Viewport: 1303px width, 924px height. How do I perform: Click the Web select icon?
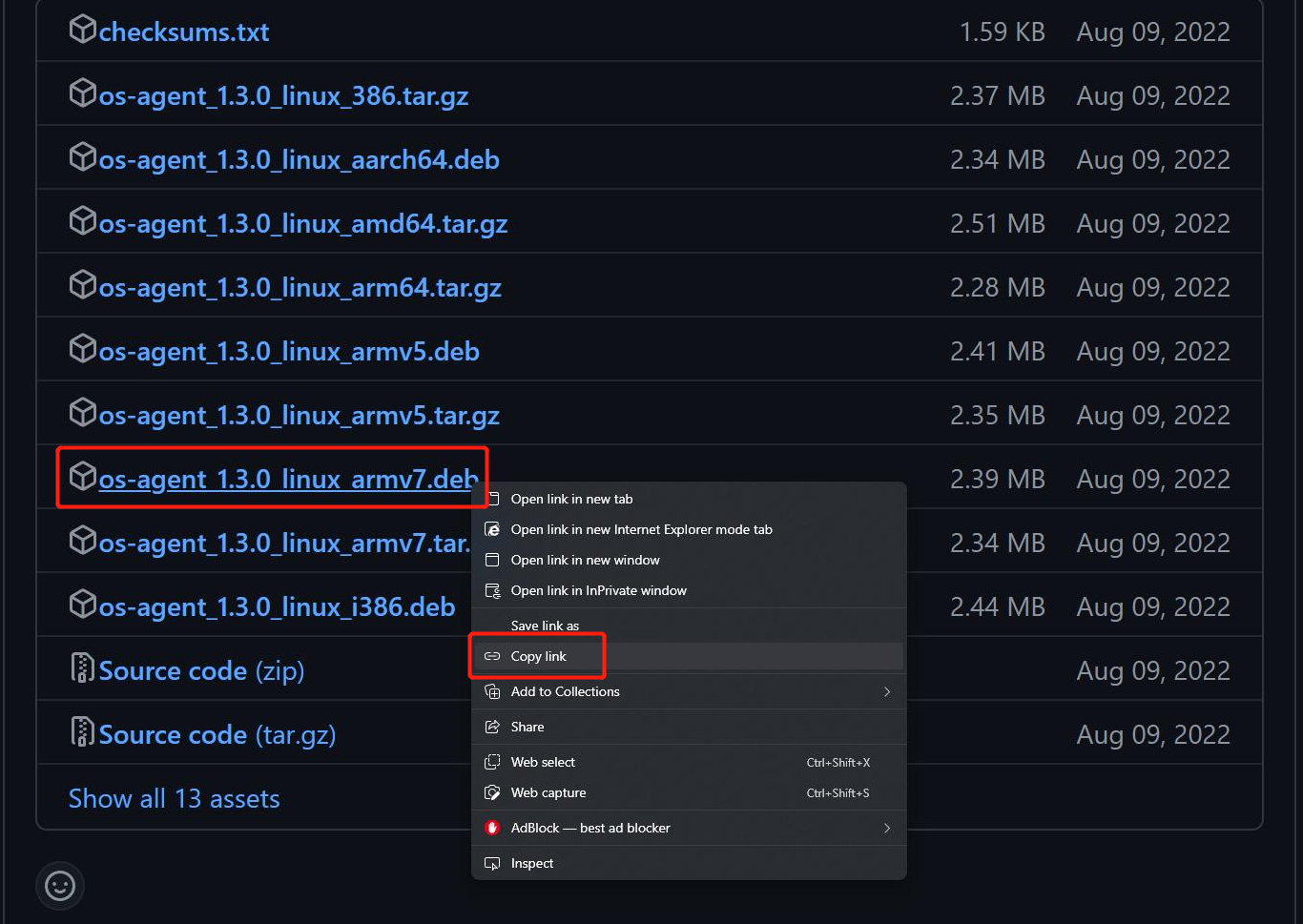(x=492, y=762)
